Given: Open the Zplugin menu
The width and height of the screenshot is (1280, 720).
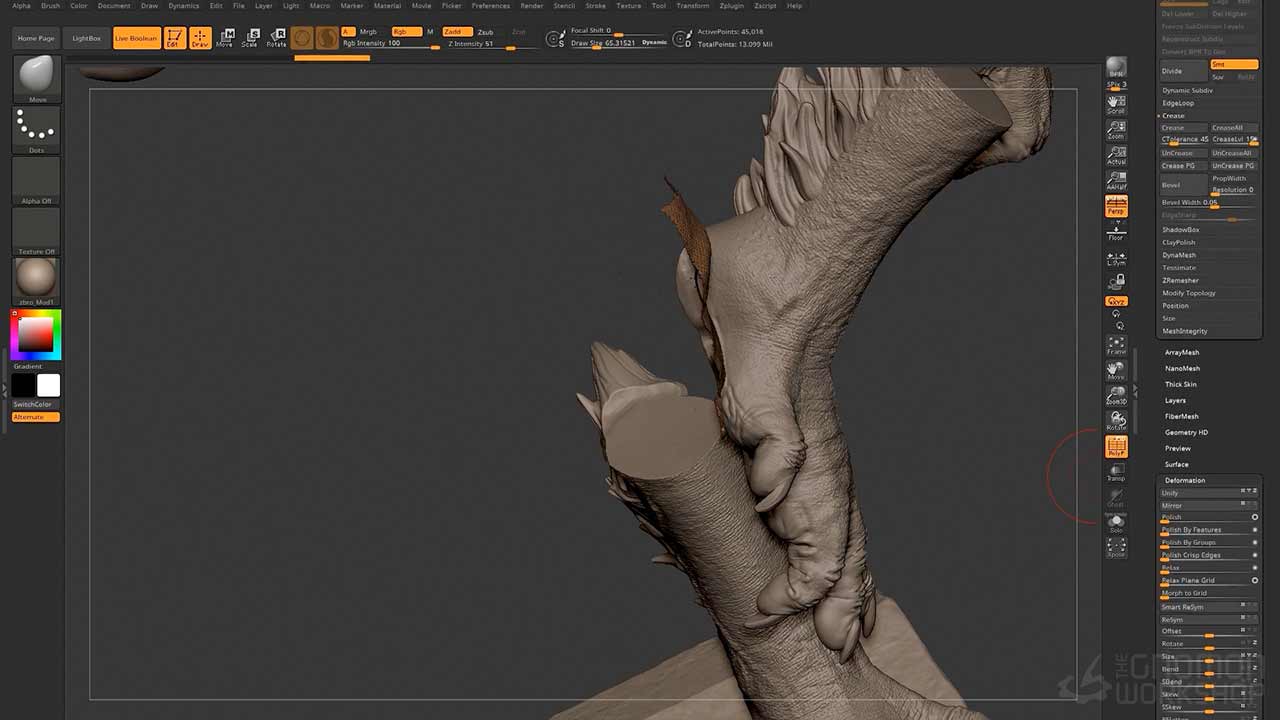Looking at the screenshot, I should click(x=731, y=6).
